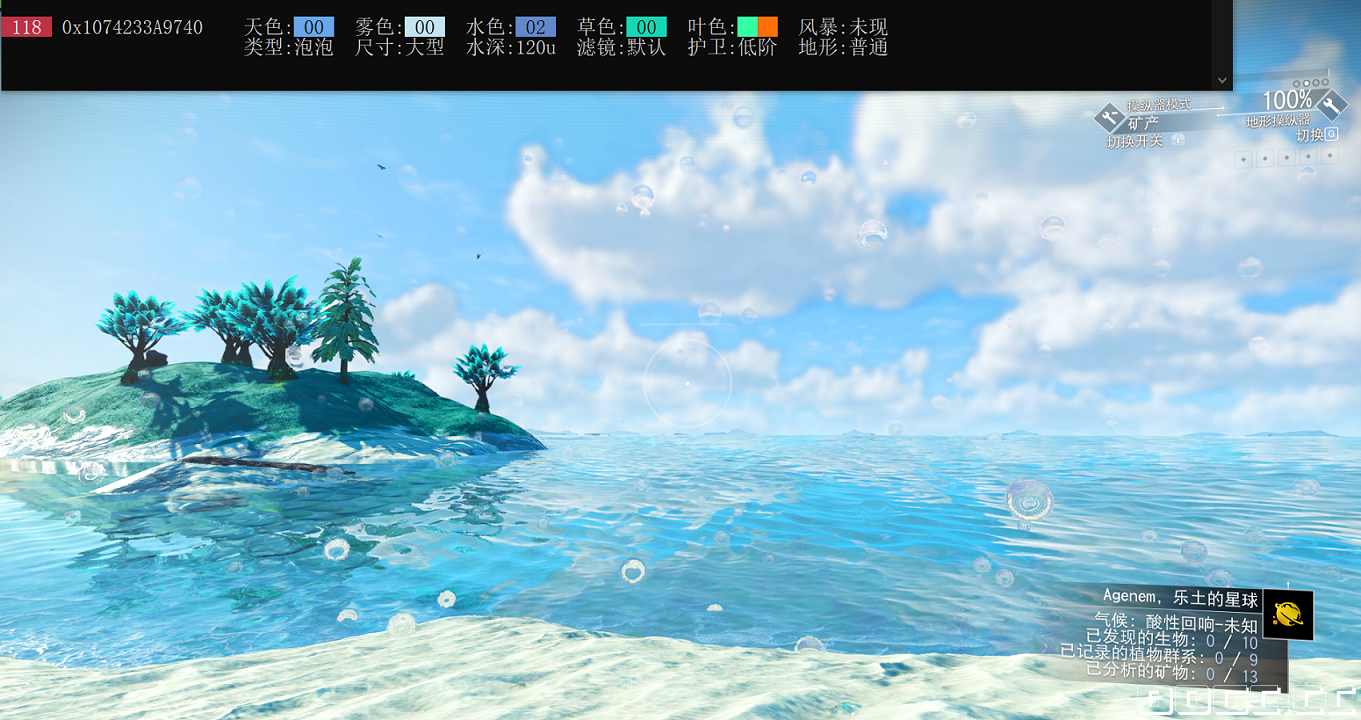Click the orange half of 叶色 swatch

[x=768, y=27]
